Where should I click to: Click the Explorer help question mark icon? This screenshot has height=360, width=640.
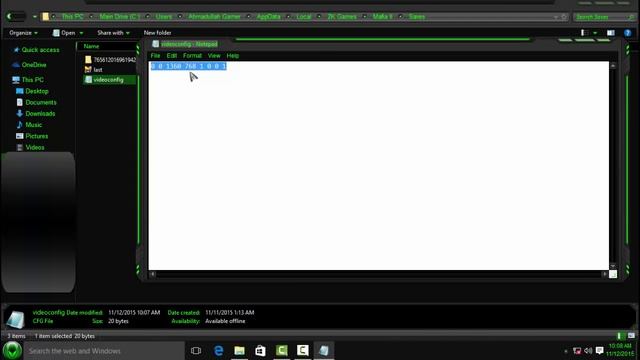coord(627,33)
